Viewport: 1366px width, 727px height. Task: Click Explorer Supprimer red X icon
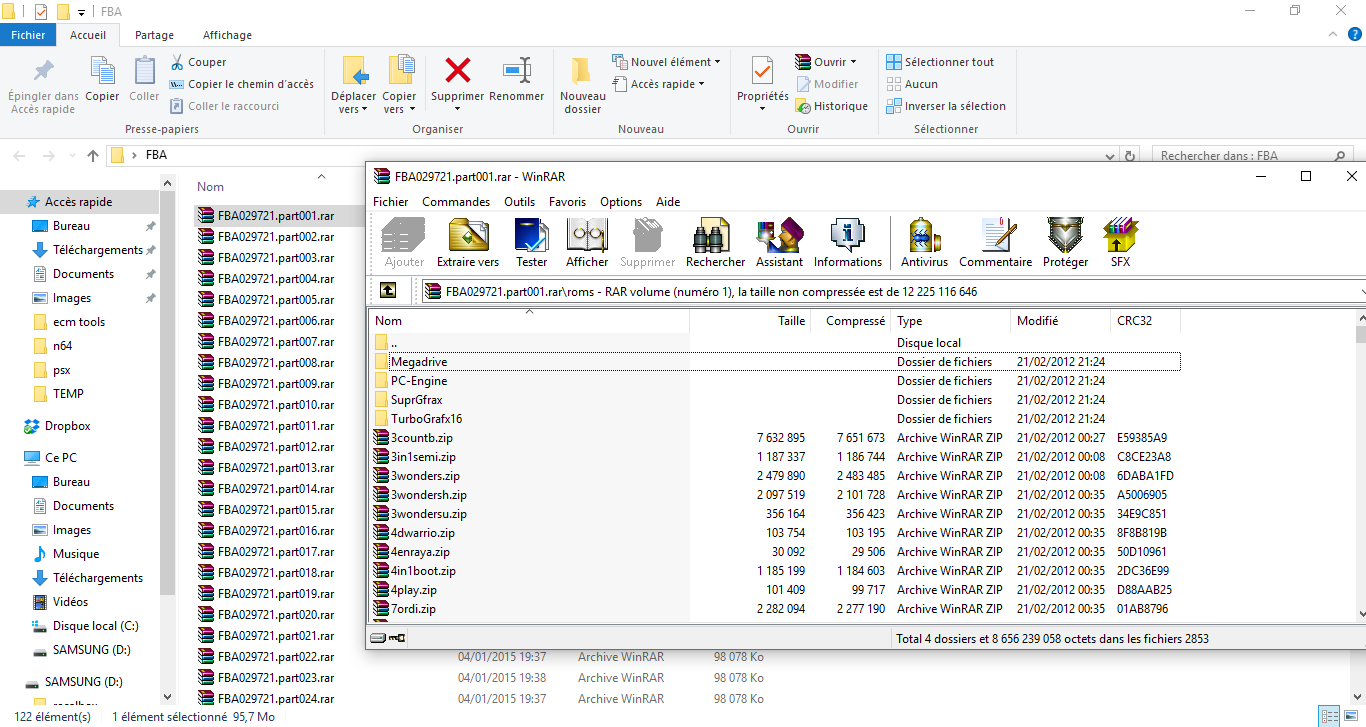click(458, 70)
